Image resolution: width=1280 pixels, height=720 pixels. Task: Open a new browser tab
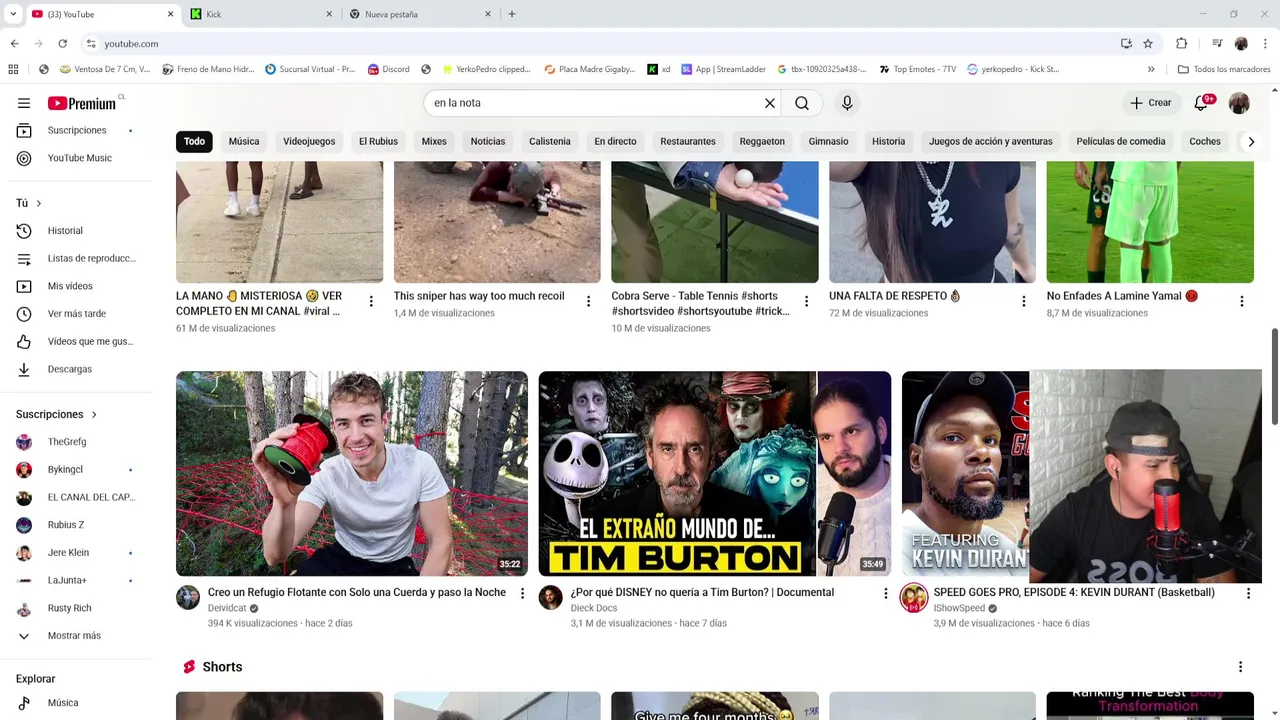(512, 14)
